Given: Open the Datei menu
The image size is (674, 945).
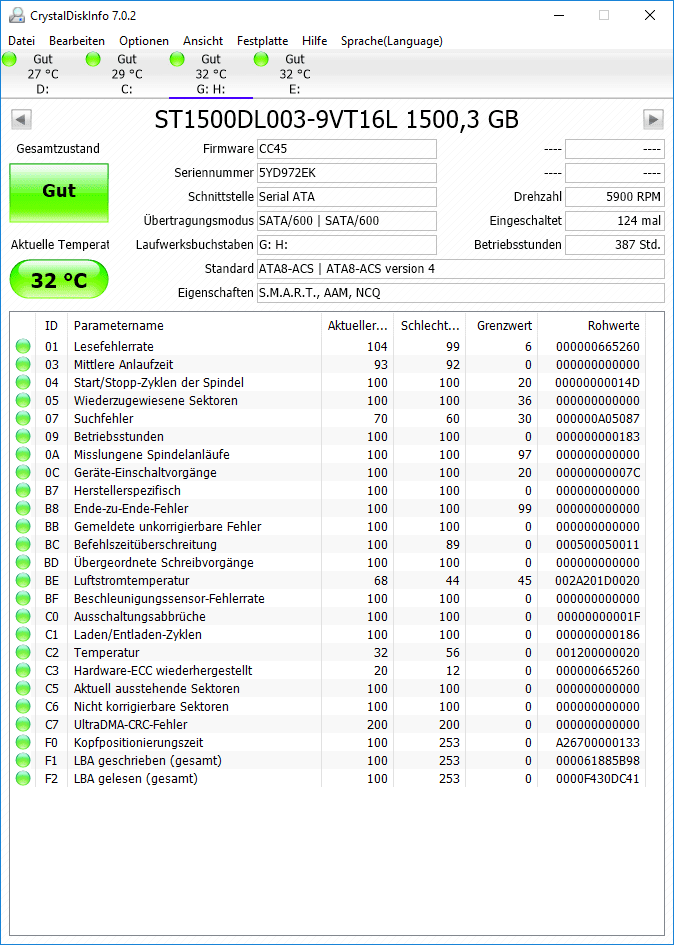Looking at the screenshot, I should point(22,41).
